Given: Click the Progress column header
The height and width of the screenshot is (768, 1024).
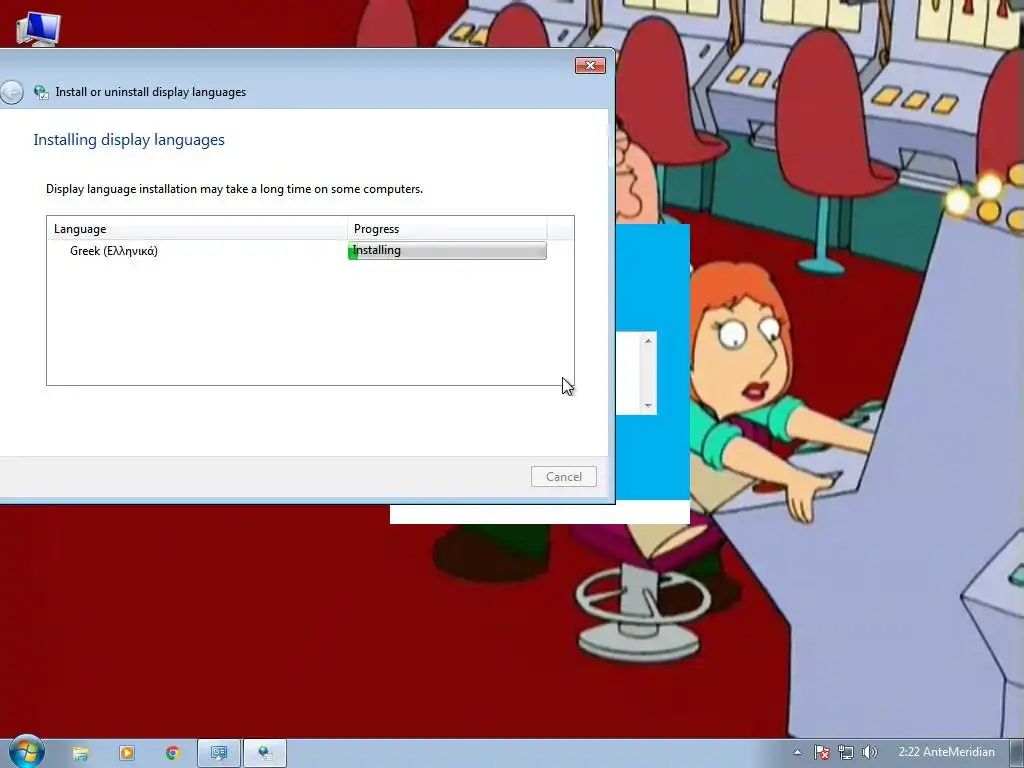Looking at the screenshot, I should (447, 229).
